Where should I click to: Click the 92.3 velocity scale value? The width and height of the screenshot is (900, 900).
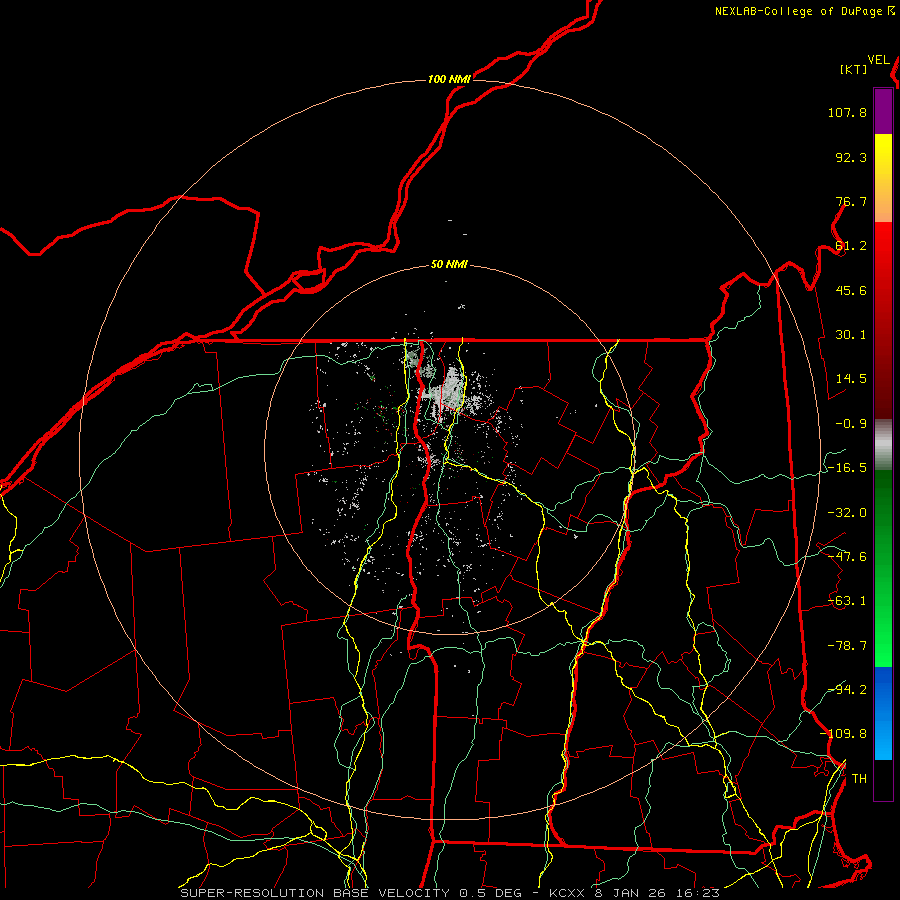pyautogui.click(x=851, y=157)
